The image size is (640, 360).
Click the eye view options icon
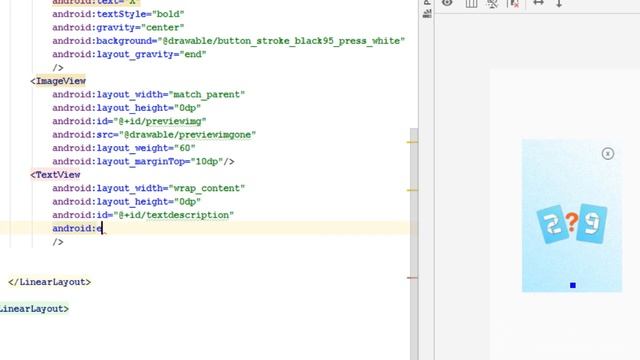447,3
